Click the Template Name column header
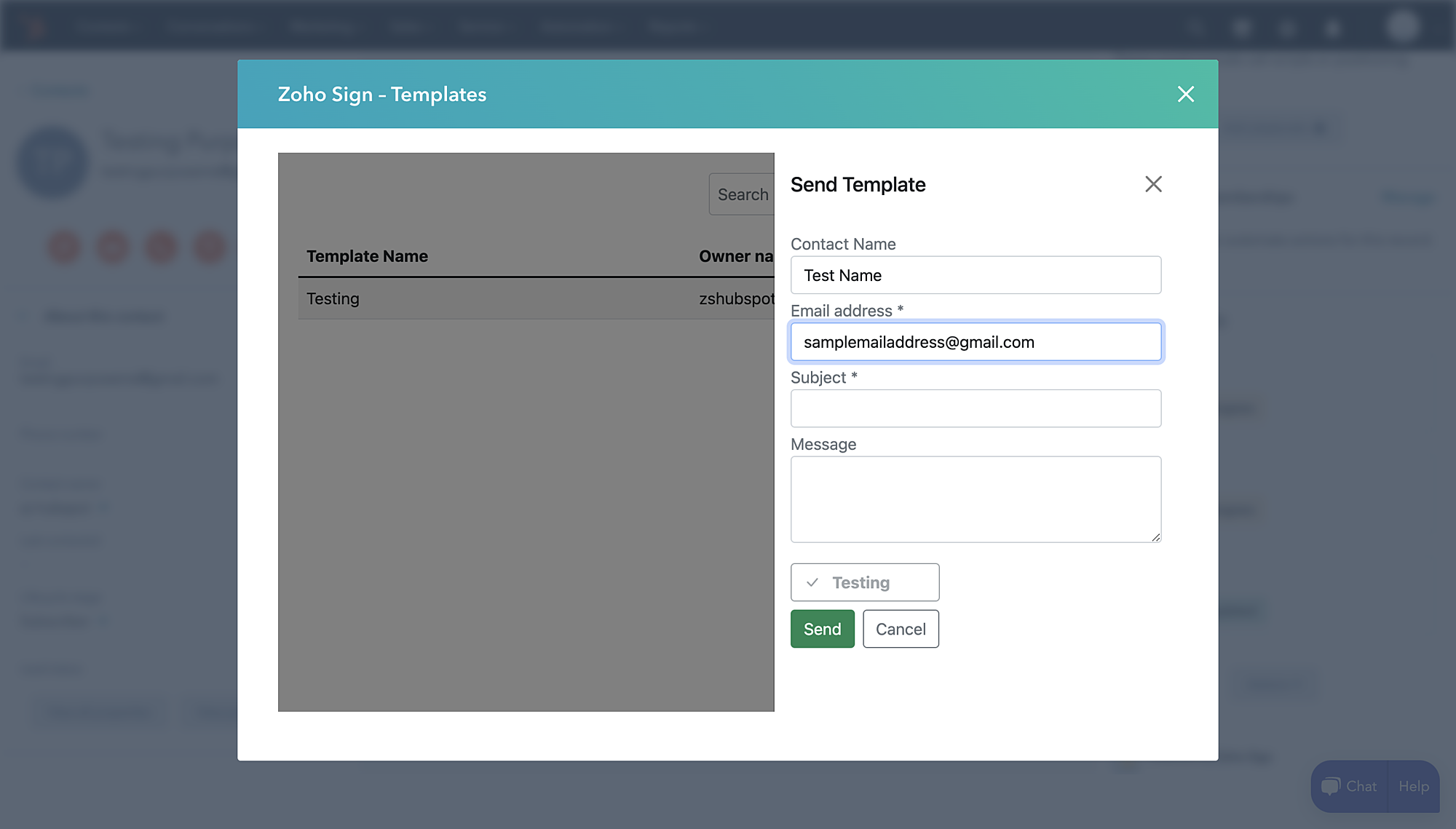The image size is (1456, 829). pyautogui.click(x=367, y=256)
